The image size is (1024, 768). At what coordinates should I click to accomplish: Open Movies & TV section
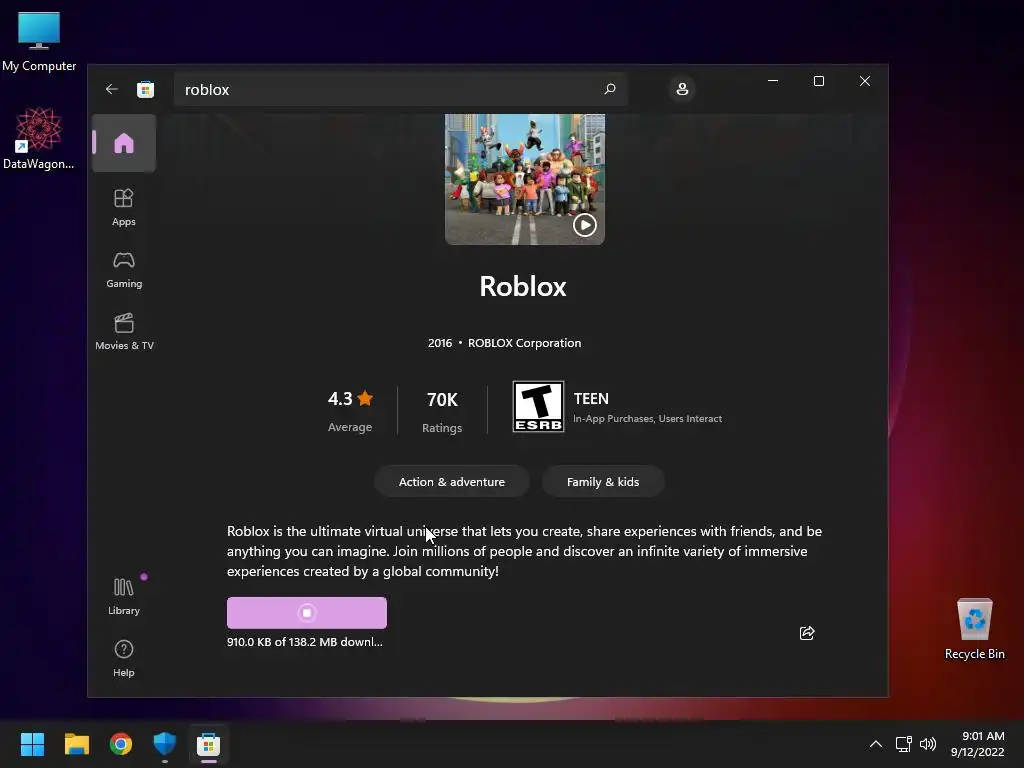tap(124, 331)
